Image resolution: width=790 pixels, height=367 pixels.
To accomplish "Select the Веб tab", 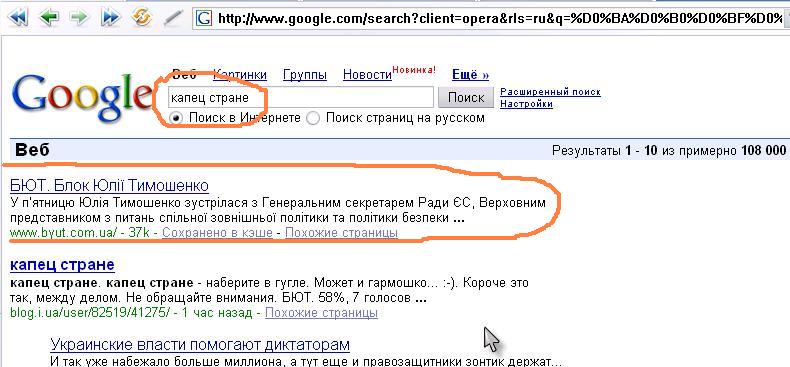I will (184, 75).
